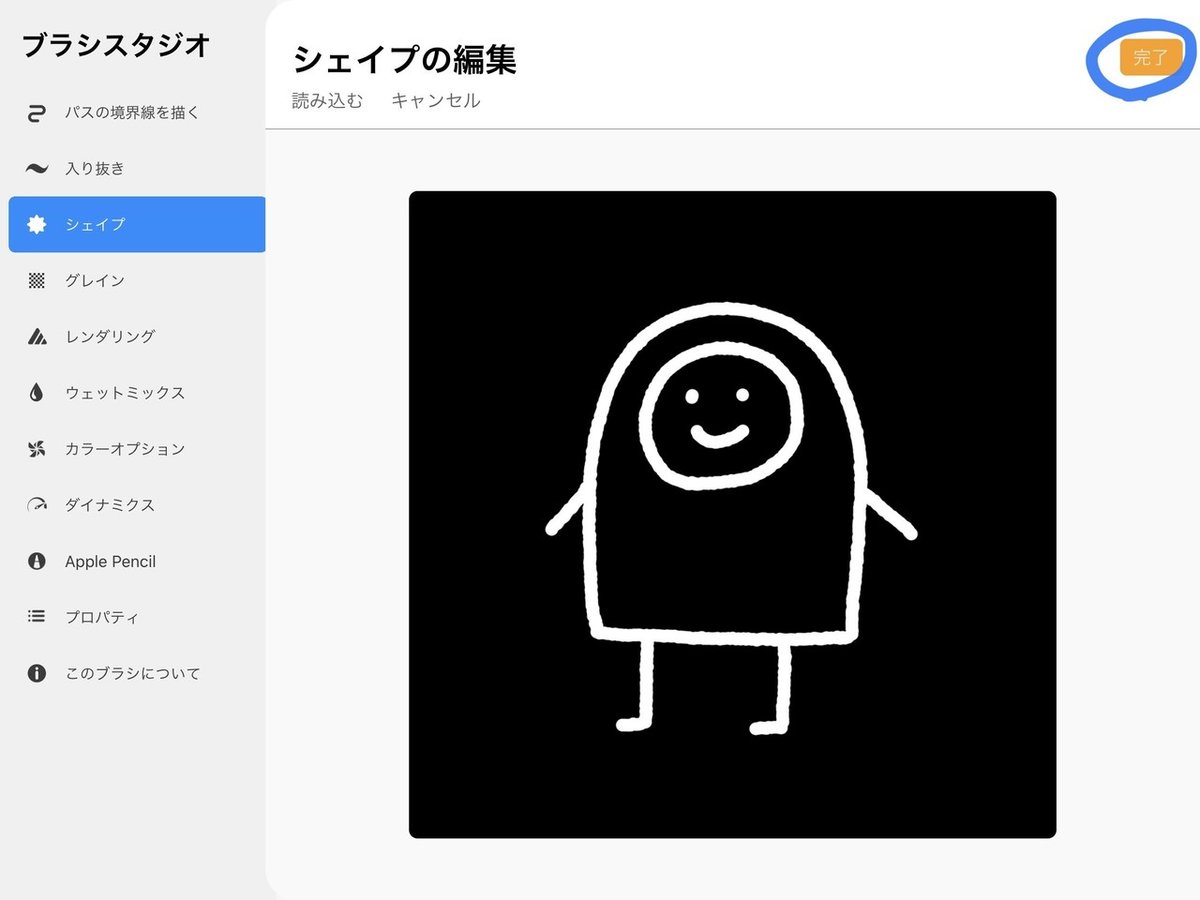Click the ダイナミクス (Dynamics) gauge icon
The image size is (1200, 900).
pos(37,504)
